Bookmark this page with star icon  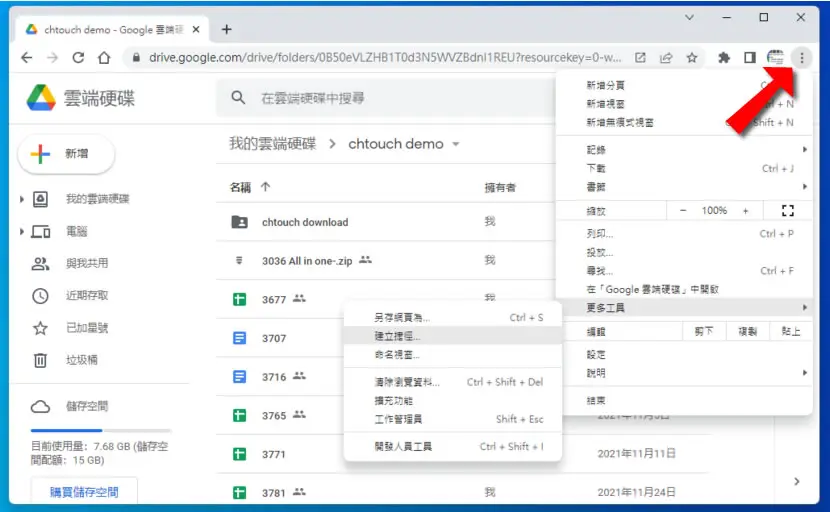point(692,58)
